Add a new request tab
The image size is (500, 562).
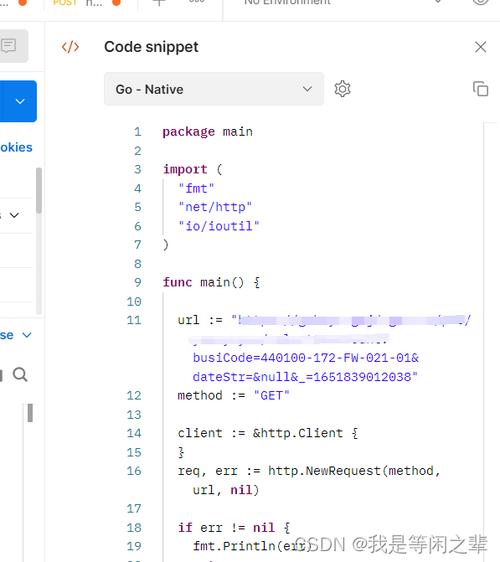[159, 2]
